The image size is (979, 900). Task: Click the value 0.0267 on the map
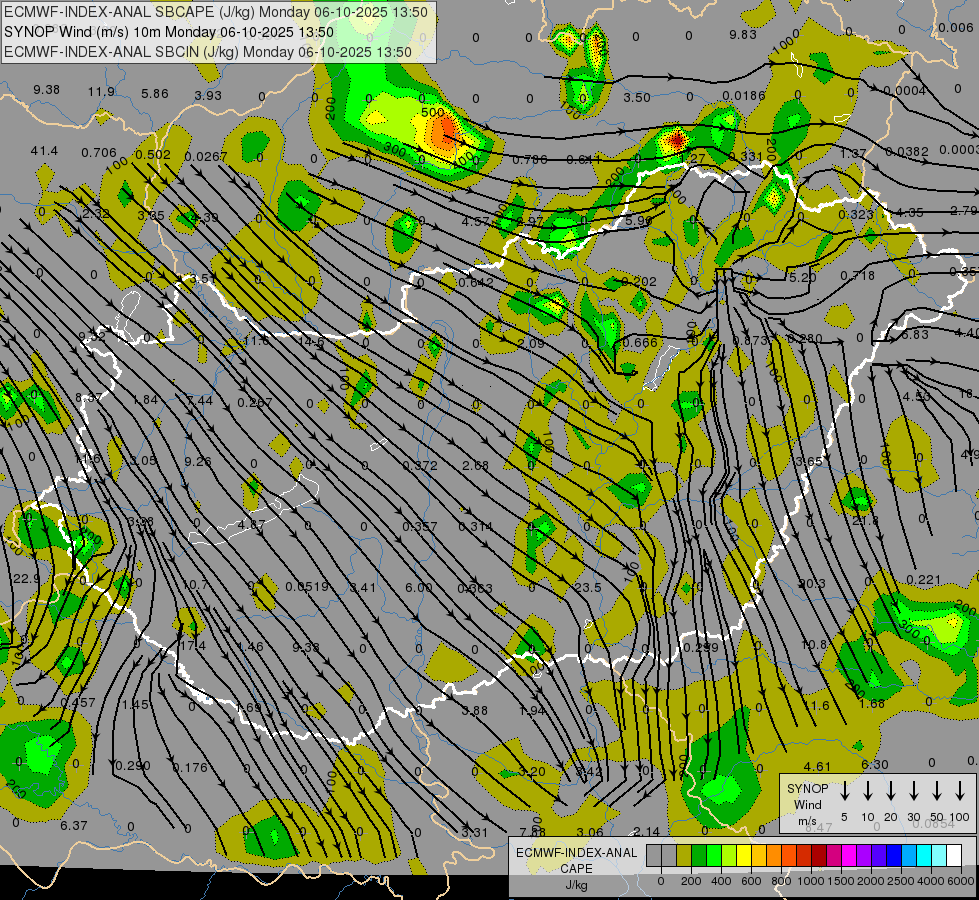[206, 156]
